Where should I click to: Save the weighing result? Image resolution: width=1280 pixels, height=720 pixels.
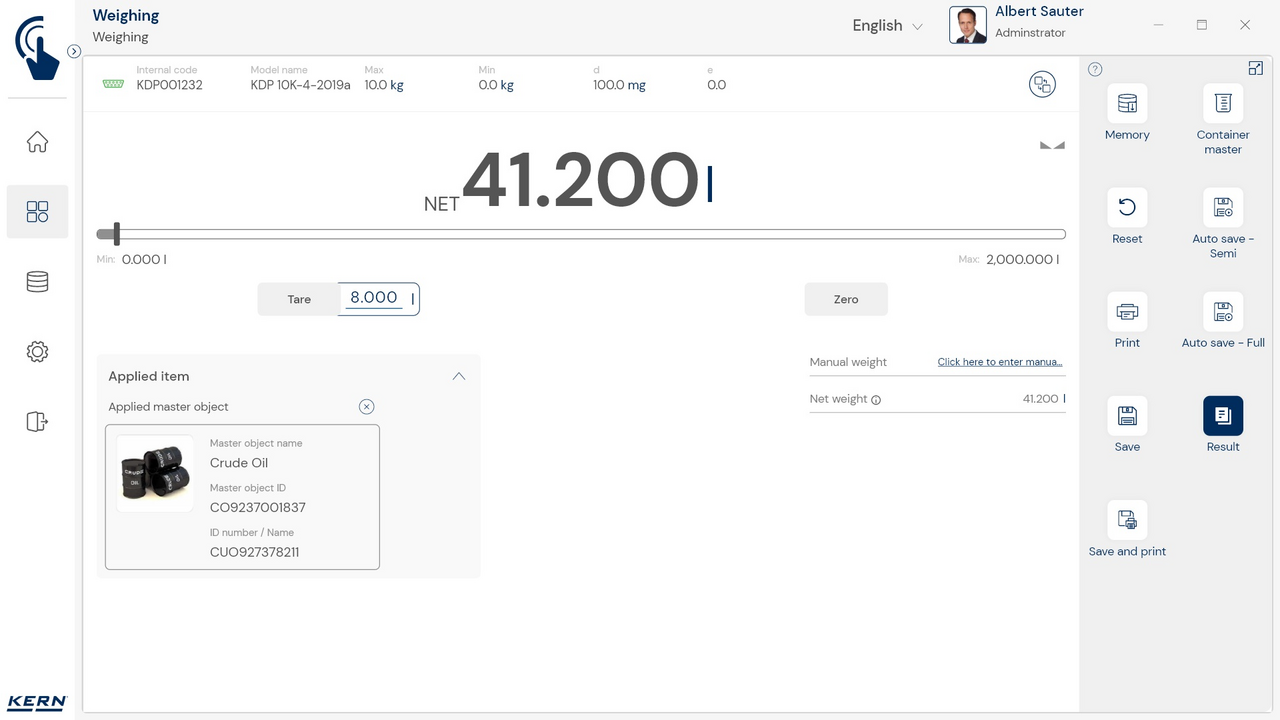pyautogui.click(x=1127, y=416)
